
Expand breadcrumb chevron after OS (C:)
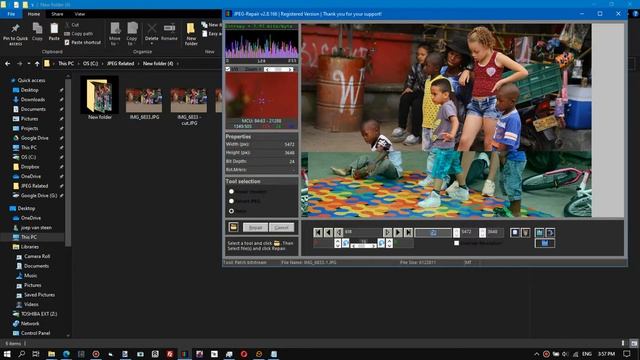(x=102, y=64)
